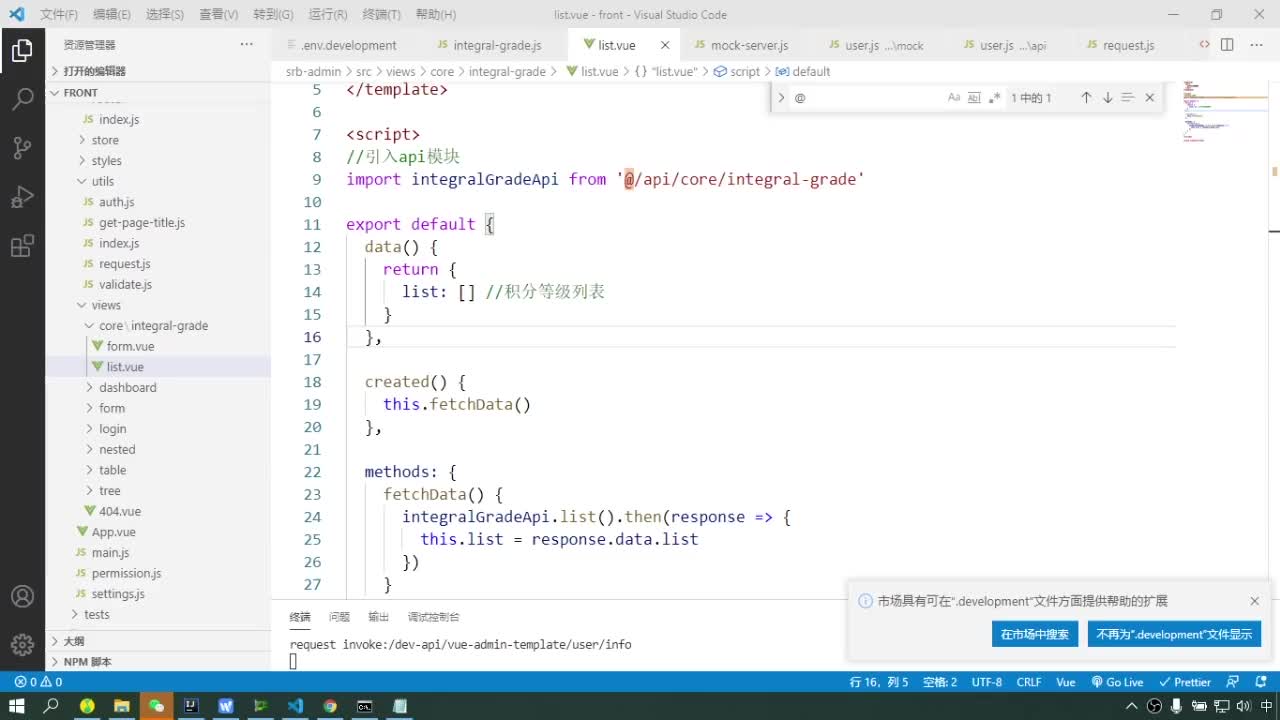Dismiss the marketplace extension notification
This screenshot has width=1280, height=720.
point(1254,601)
